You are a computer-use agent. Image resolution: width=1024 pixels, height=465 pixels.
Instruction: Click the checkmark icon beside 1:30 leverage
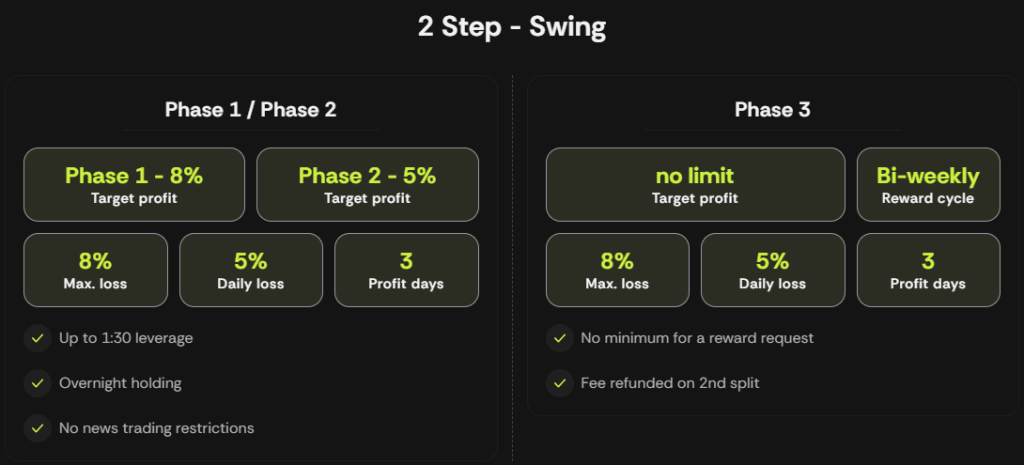(37, 338)
